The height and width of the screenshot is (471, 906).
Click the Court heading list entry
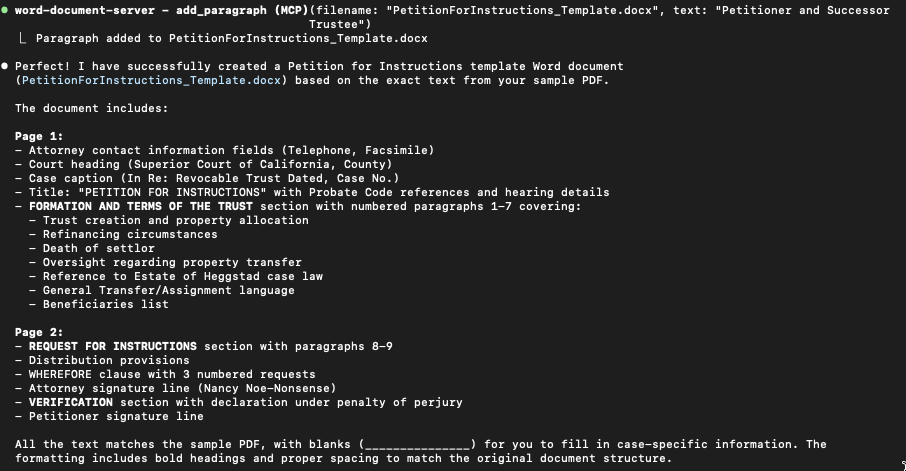210,164
